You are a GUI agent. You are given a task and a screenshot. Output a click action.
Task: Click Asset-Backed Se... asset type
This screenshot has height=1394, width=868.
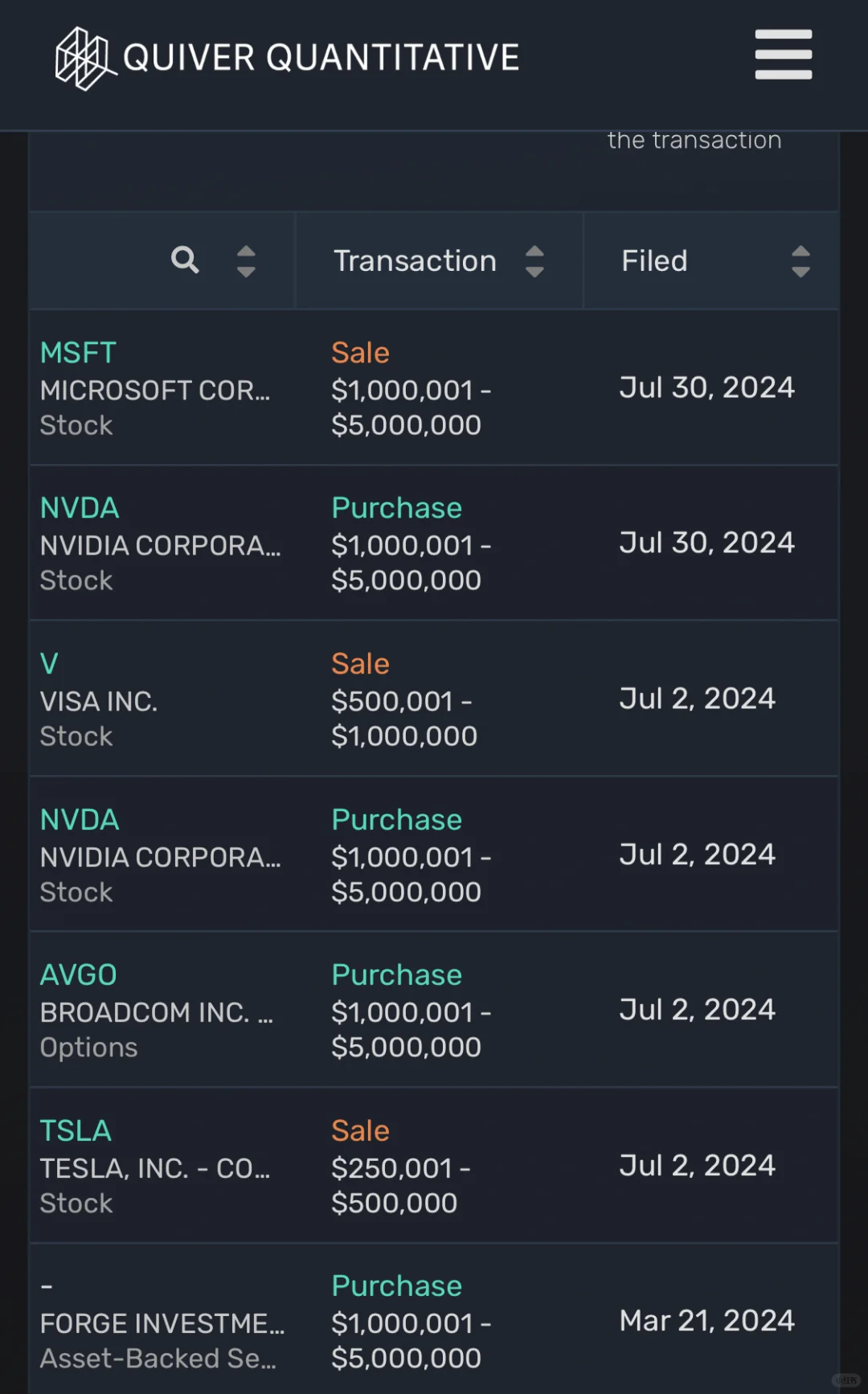coord(158,1359)
